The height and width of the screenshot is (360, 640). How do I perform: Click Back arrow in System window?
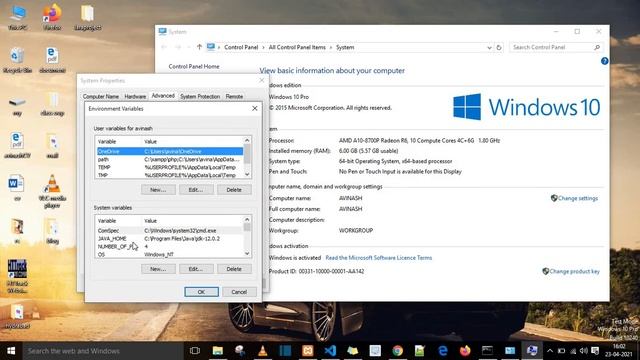(164, 47)
